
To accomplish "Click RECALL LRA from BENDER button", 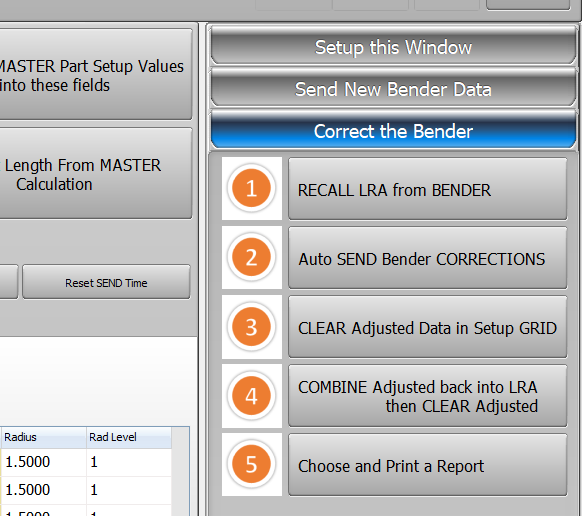I will [x=428, y=189].
